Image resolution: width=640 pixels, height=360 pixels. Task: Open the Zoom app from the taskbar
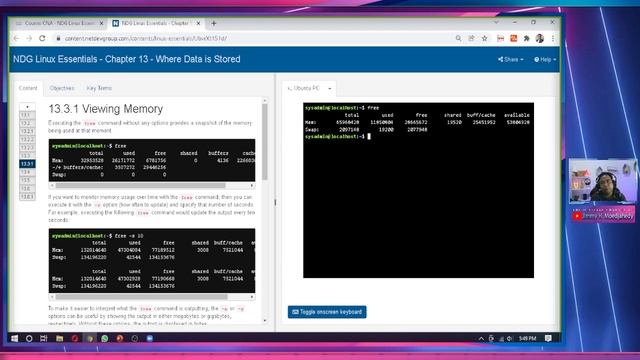[150, 338]
